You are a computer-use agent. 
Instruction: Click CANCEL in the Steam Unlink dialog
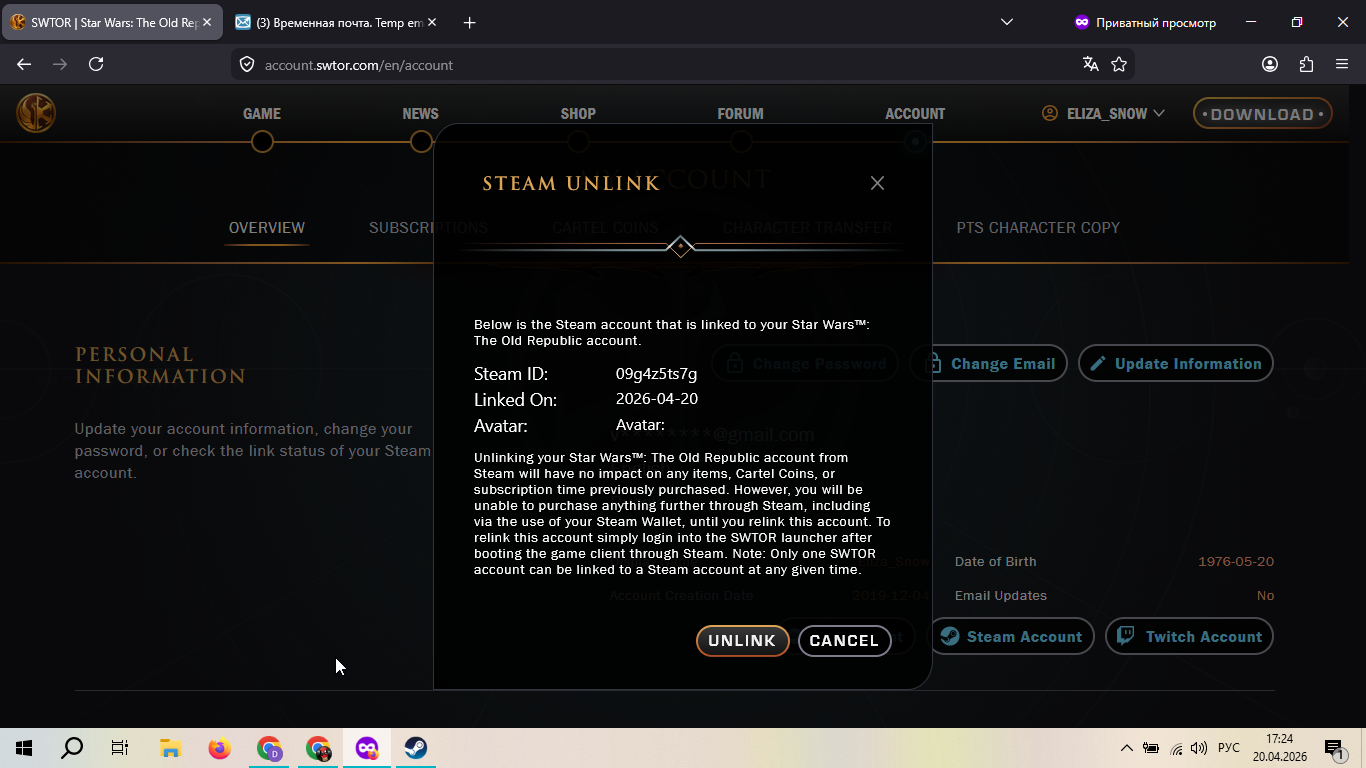click(x=844, y=641)
